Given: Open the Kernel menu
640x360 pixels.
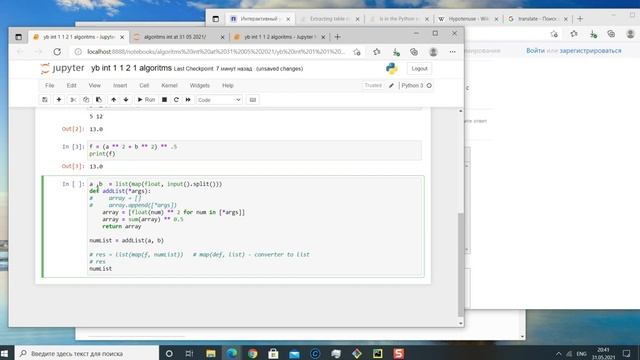Looking at the screenshot, I should click(x=169, y=85).
